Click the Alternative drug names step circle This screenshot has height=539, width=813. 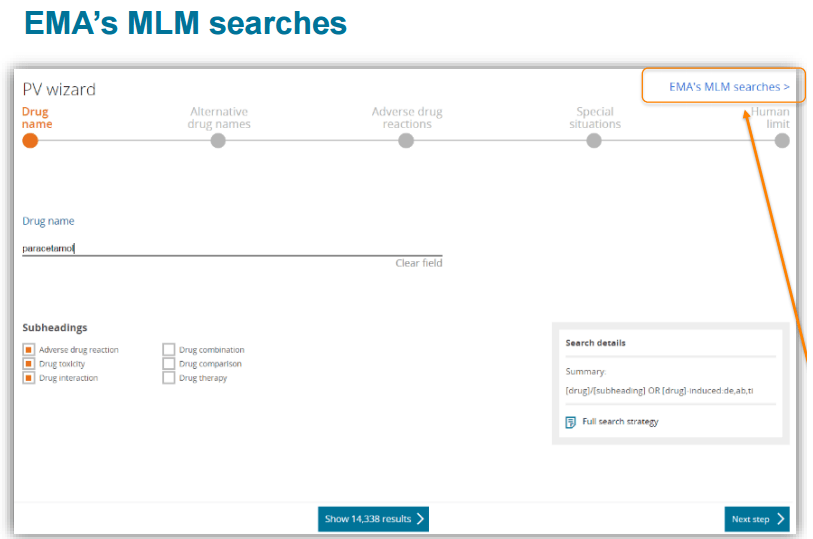[x=218, y=141]
